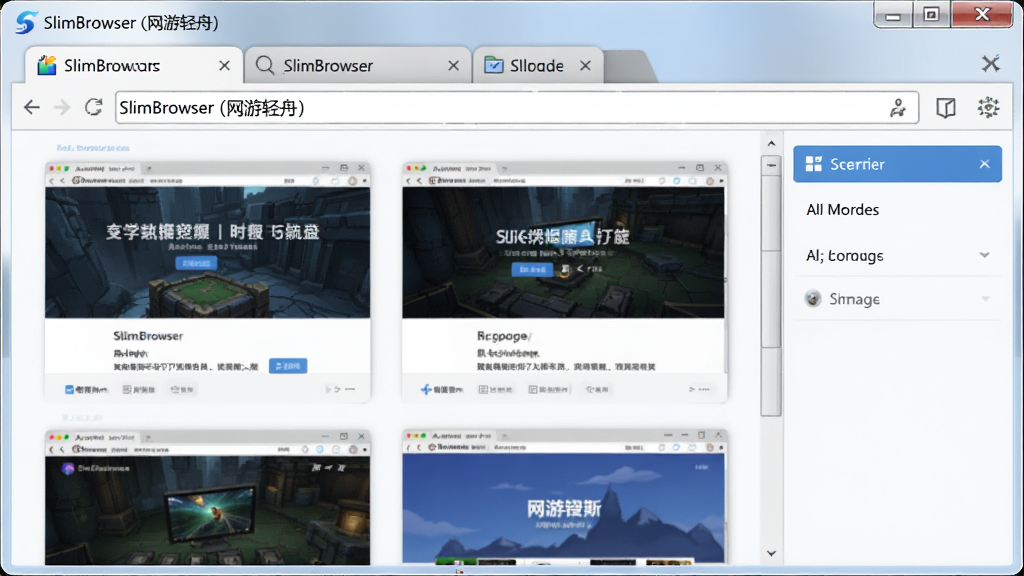
Task: Switch to the Slloade tab
Action: coord(537,65)
